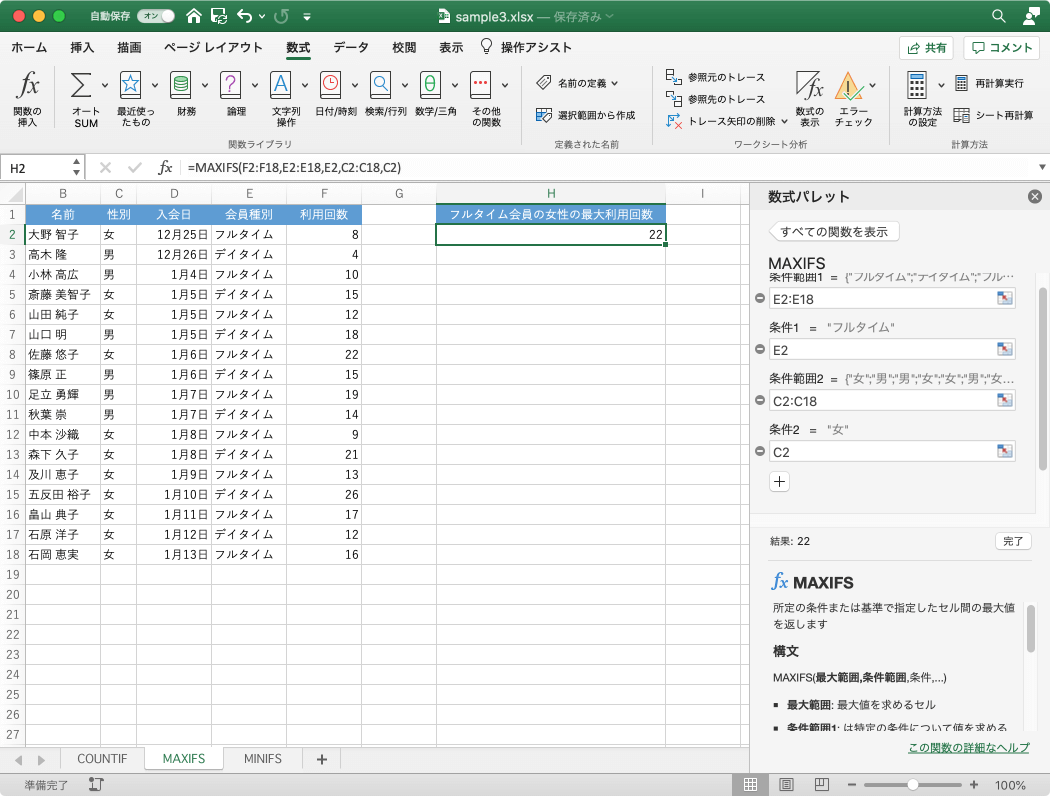Trace Dependents (参照先のトレース)
The height and width of the screenshot is (796, 1050).
coord(715,99)
